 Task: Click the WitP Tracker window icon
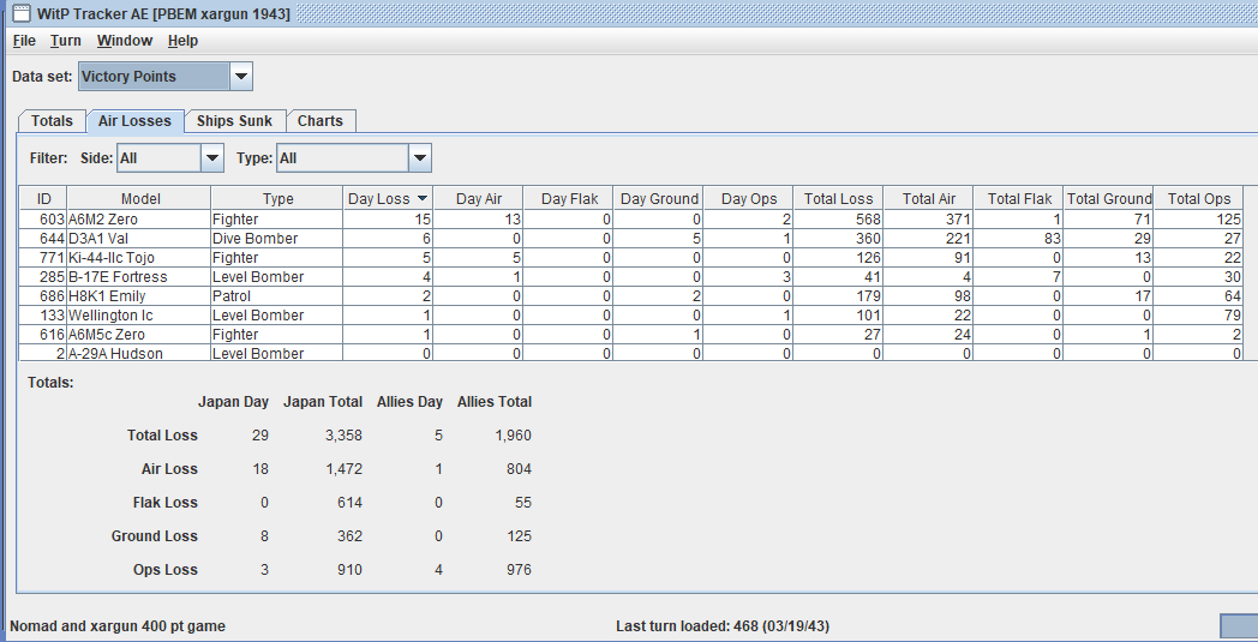pos(21,13)
